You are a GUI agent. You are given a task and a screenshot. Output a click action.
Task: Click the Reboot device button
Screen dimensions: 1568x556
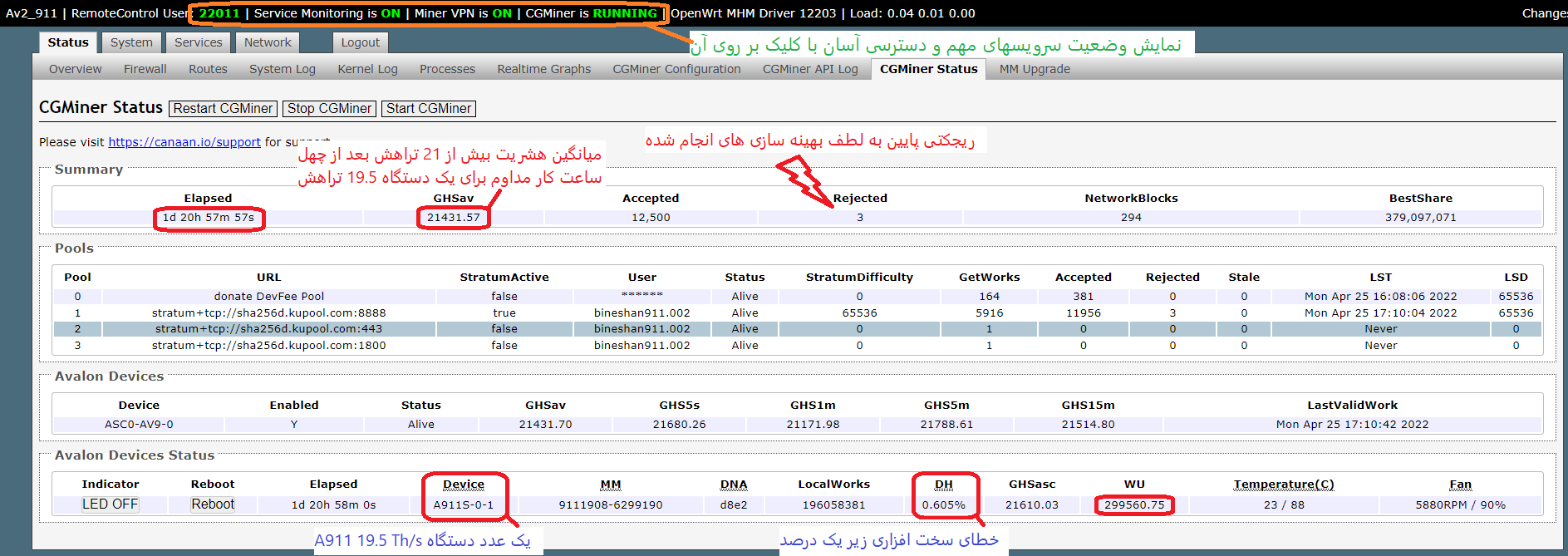point(213,504)
